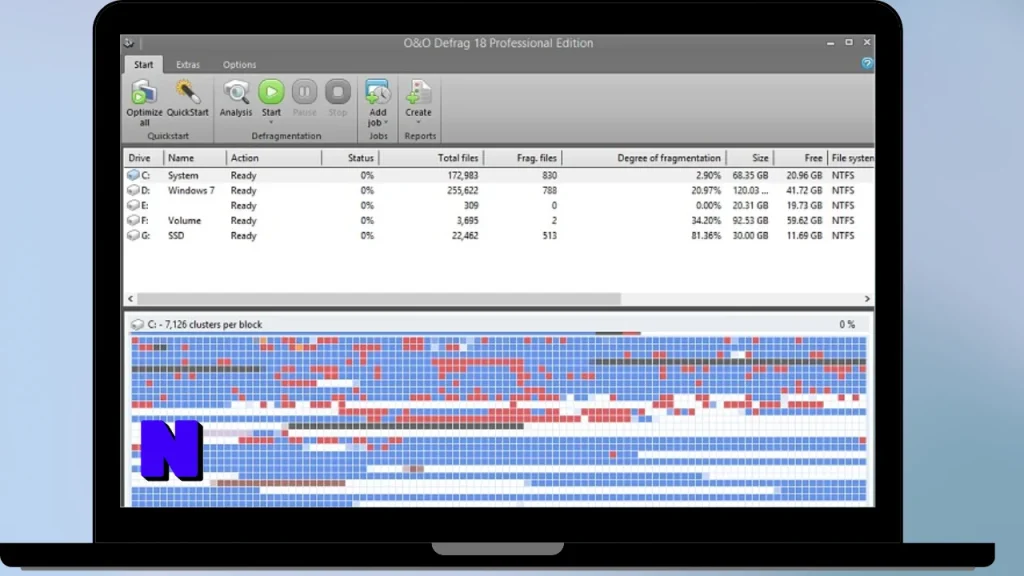
Task: Click the Stop defragmentation icon
Action: click(x=338, y=92)
